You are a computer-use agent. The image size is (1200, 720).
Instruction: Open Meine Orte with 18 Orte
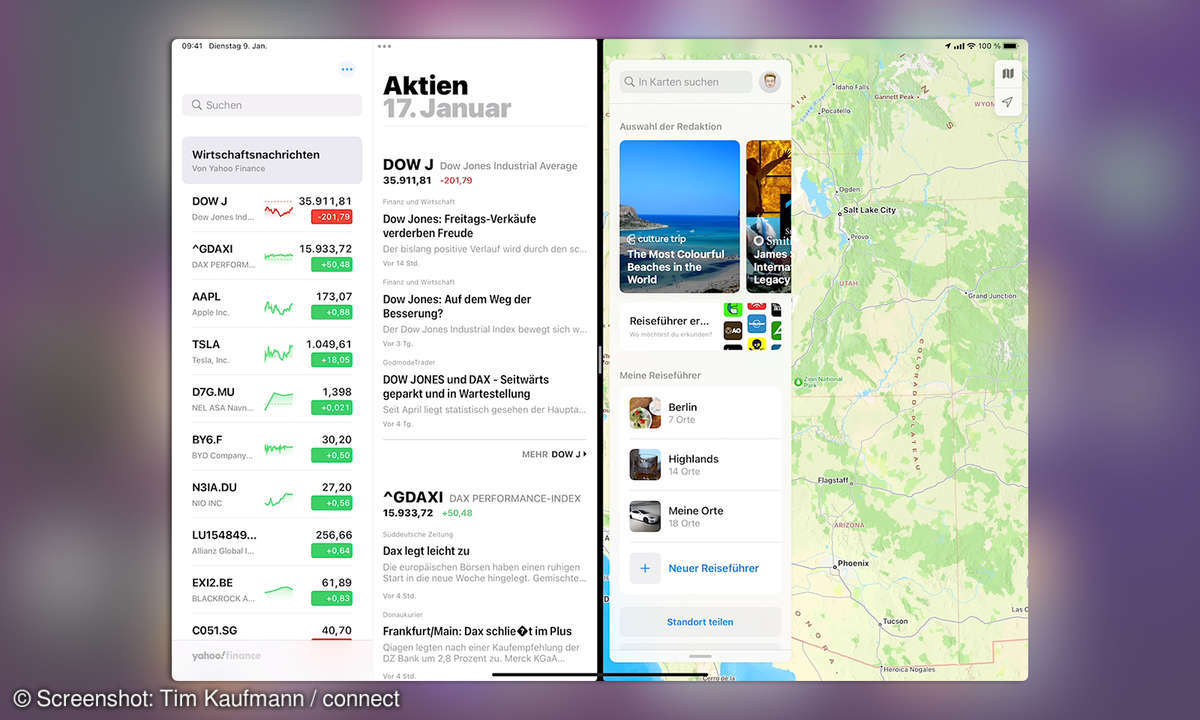700,516
